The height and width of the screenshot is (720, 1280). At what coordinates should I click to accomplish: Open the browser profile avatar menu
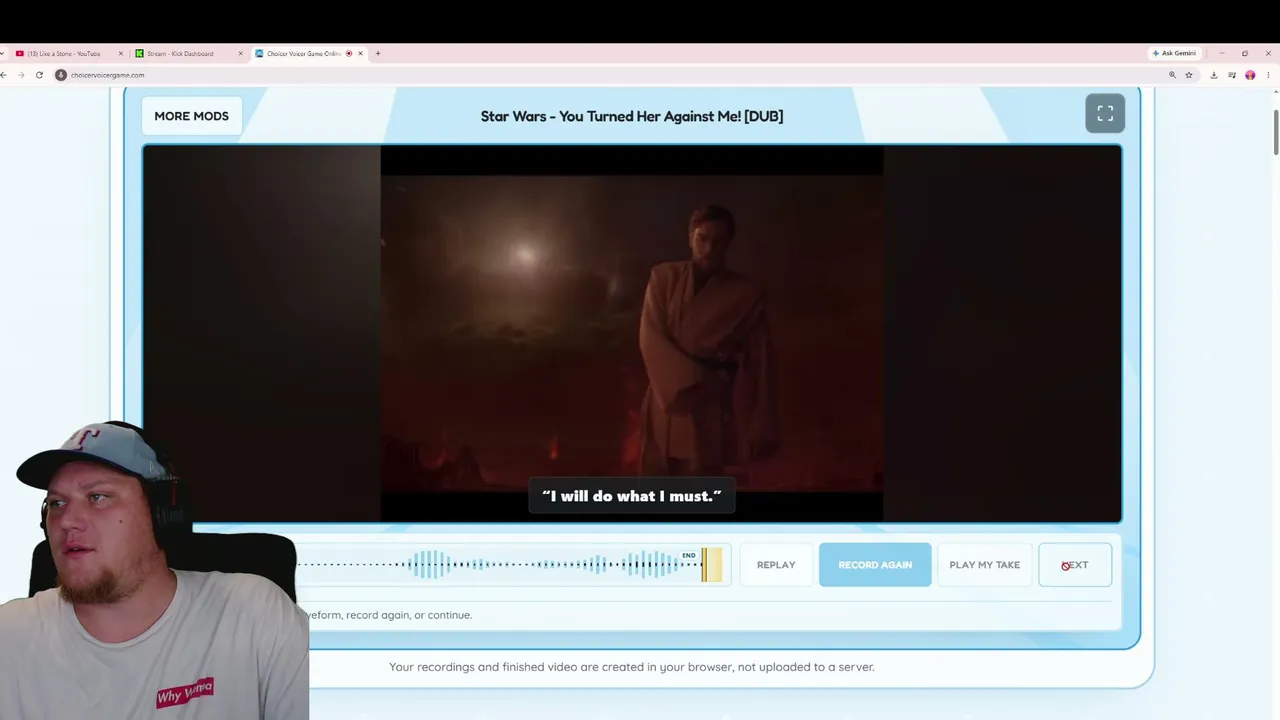[1250, 75]
